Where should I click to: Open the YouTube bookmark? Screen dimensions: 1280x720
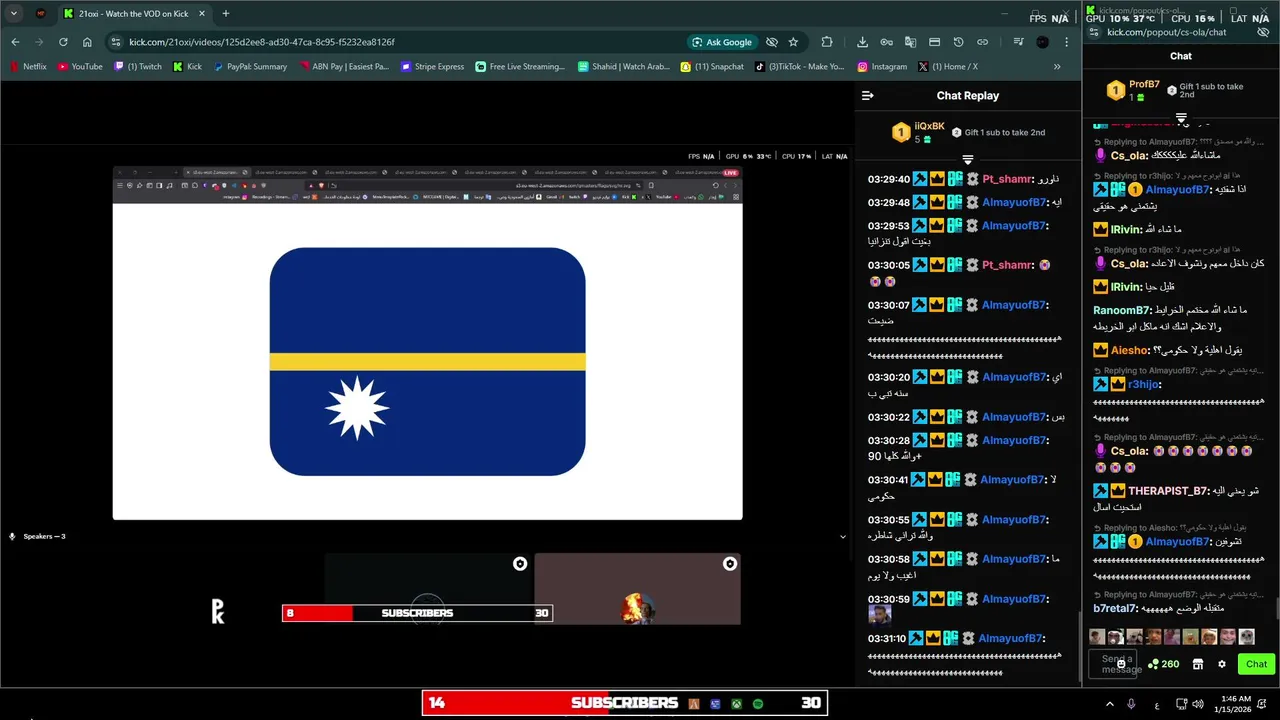click(80, 67)
